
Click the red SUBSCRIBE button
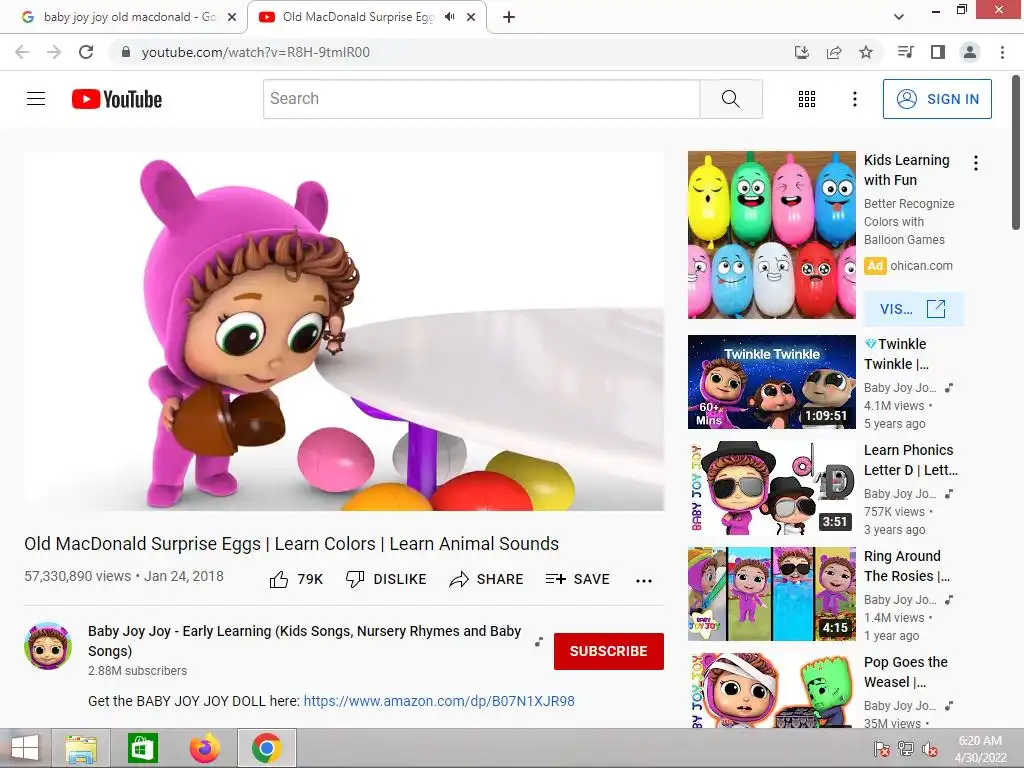tap(609, 651)
